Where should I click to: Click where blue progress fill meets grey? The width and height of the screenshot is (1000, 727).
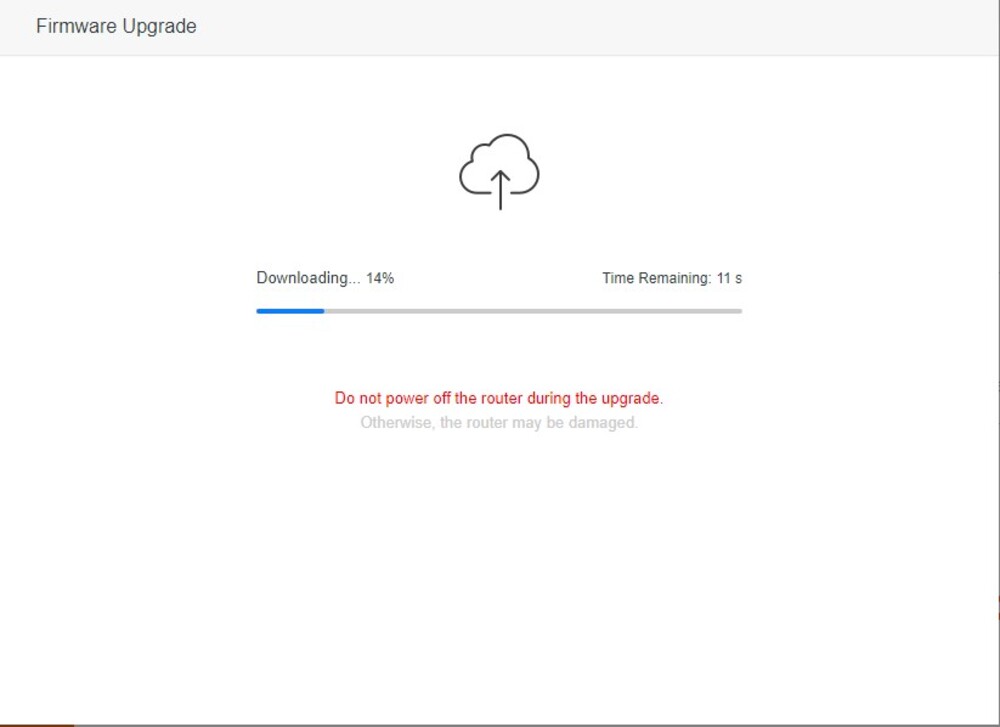(324, 311)
